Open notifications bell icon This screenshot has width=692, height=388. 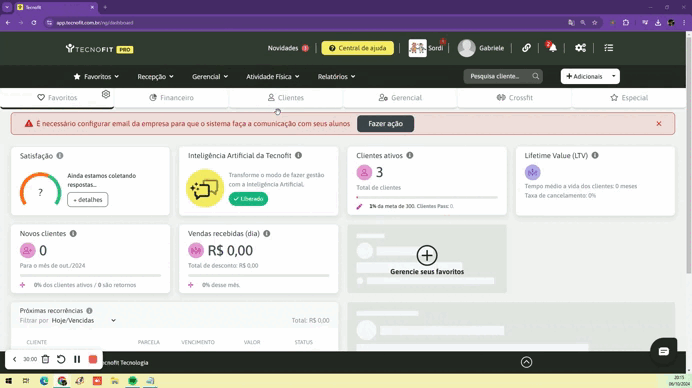552,48
